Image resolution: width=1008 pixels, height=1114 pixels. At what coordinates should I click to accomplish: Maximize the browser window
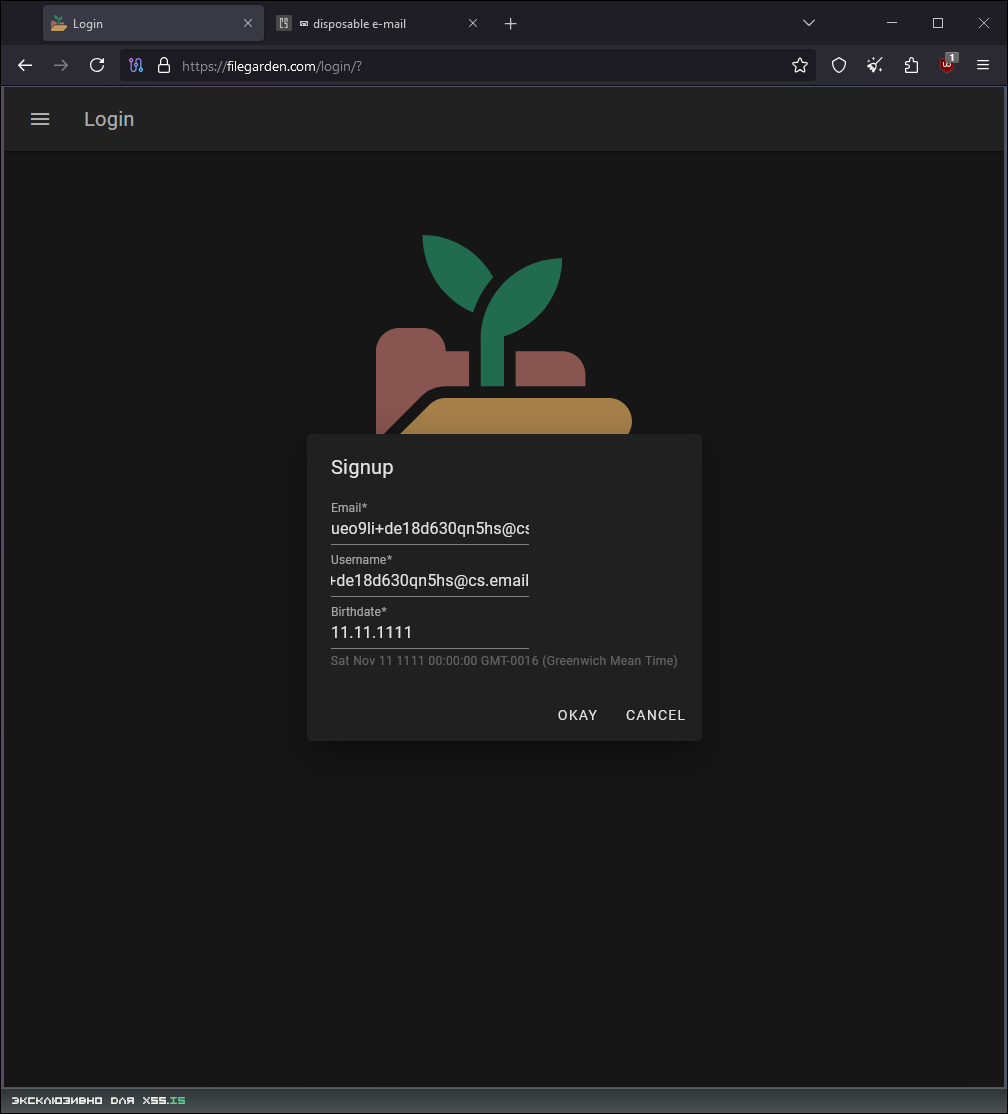tap(938, 23)
